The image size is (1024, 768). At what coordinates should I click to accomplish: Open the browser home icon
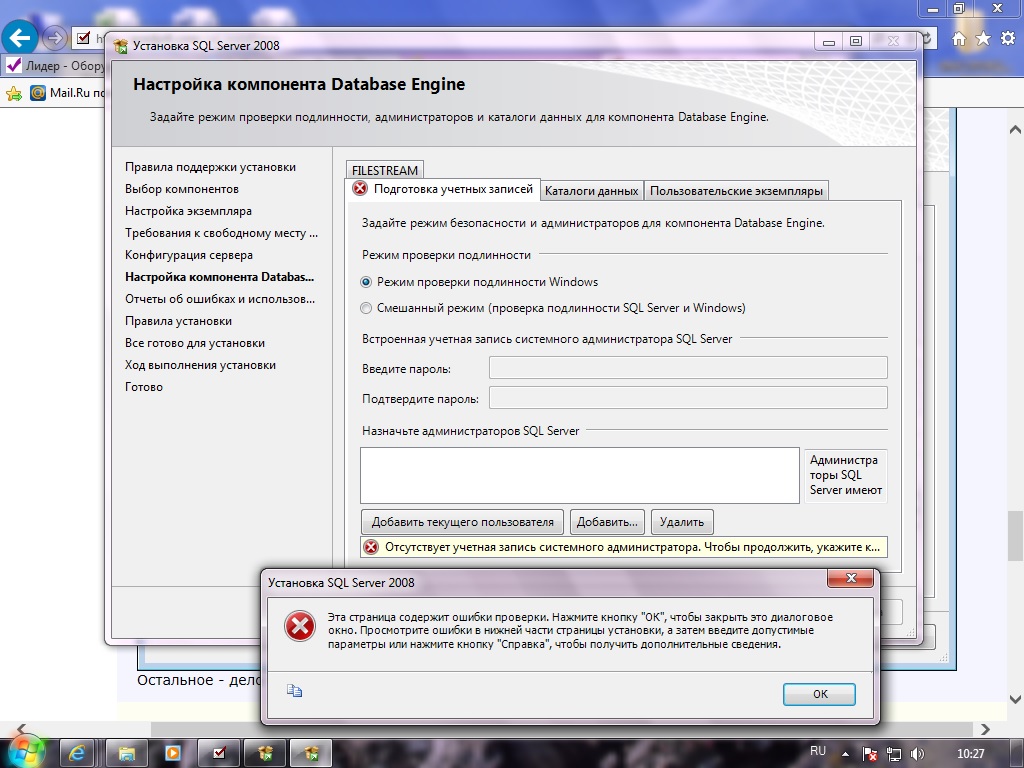[959, 39]
